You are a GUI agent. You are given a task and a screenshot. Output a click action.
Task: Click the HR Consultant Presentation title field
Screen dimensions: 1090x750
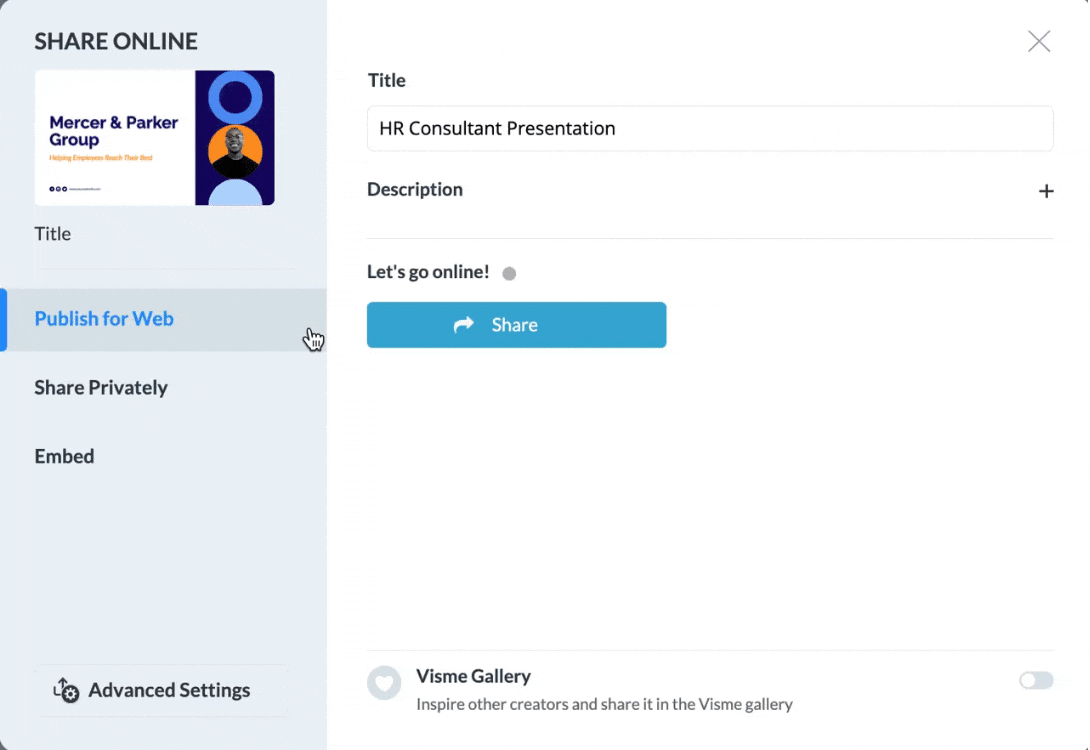coord(710,129)
